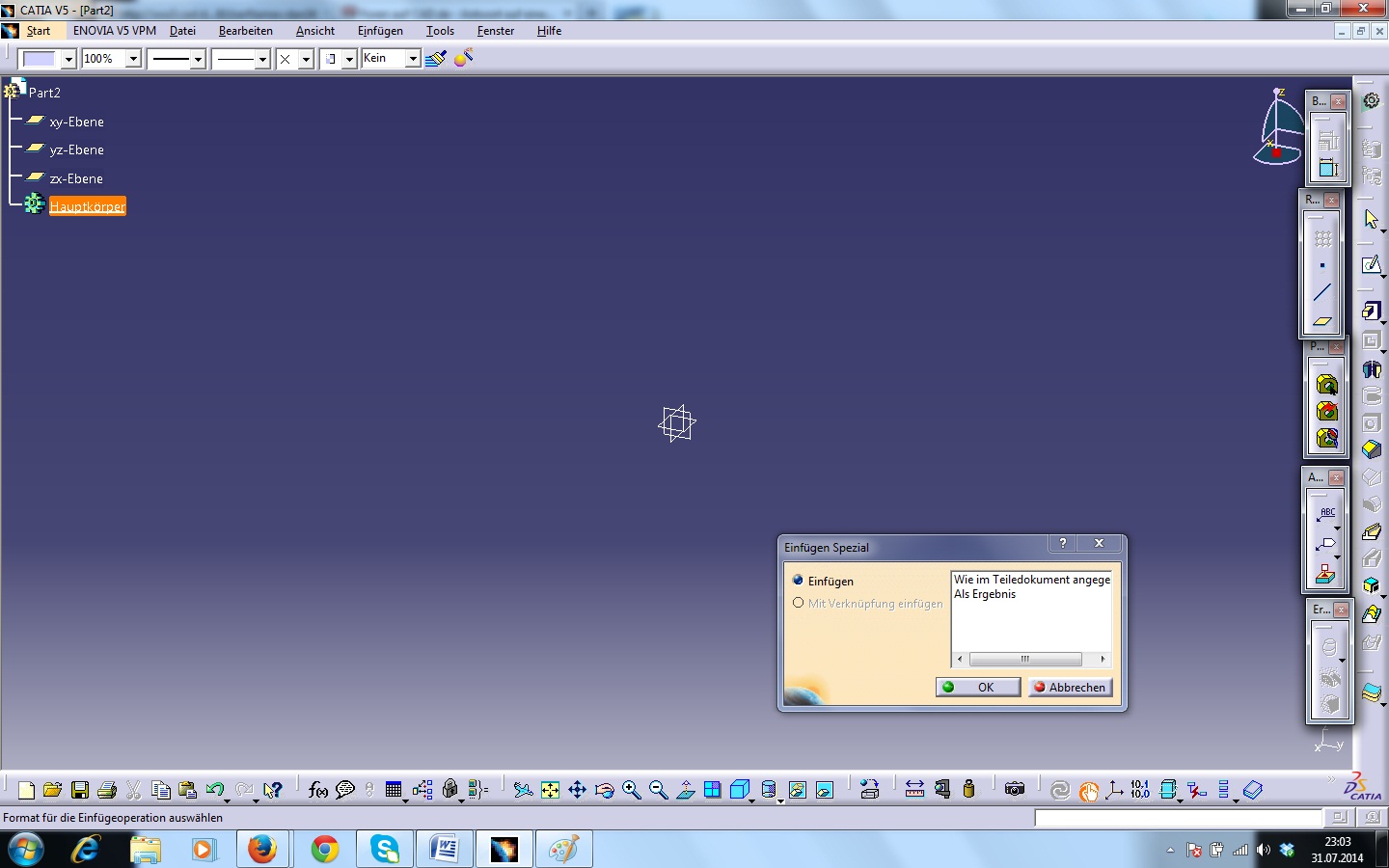Click the help question mark in dialog
This screenshot has height=868, width=1389.
click(1063, 543)
